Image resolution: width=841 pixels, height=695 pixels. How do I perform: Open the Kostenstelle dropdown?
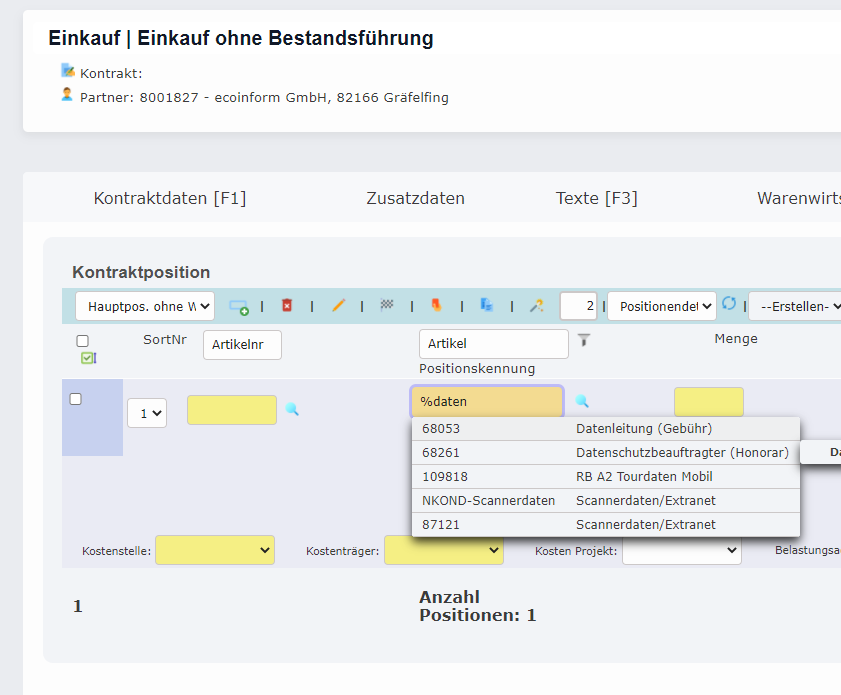(x=215, y=549)
